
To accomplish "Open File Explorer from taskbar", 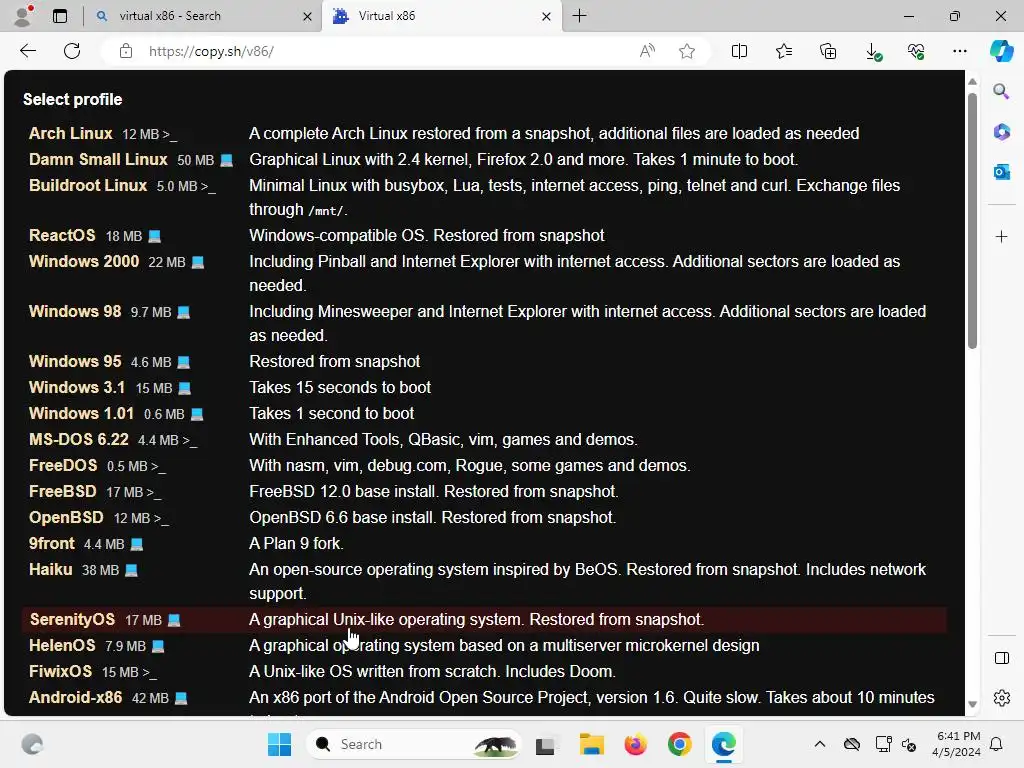I will 592,744.
